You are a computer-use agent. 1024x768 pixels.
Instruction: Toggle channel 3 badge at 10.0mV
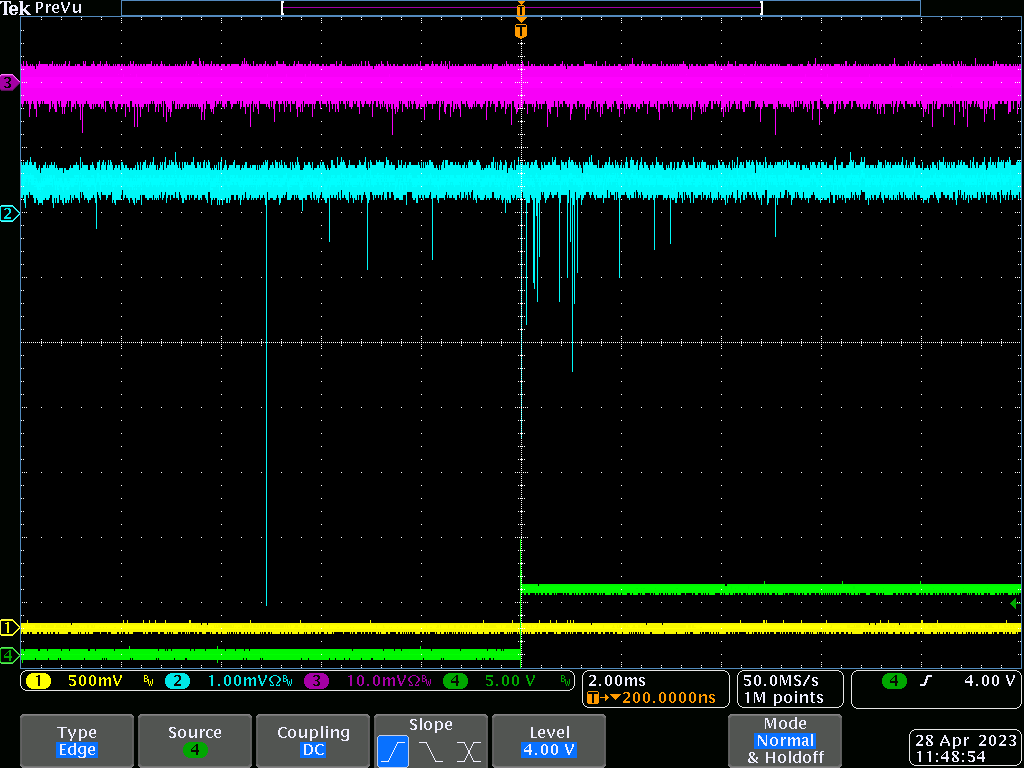click(x=316, y=681)
